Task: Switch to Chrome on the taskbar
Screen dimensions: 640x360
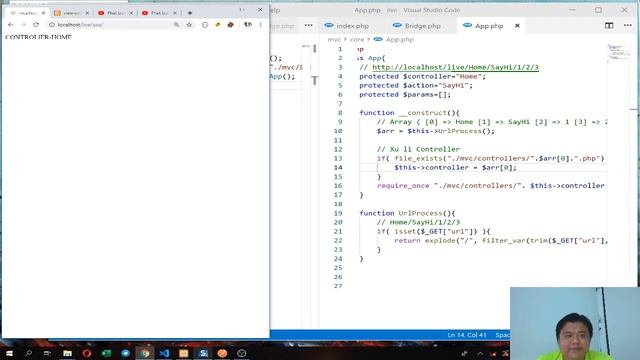Action: pos(145,353)
